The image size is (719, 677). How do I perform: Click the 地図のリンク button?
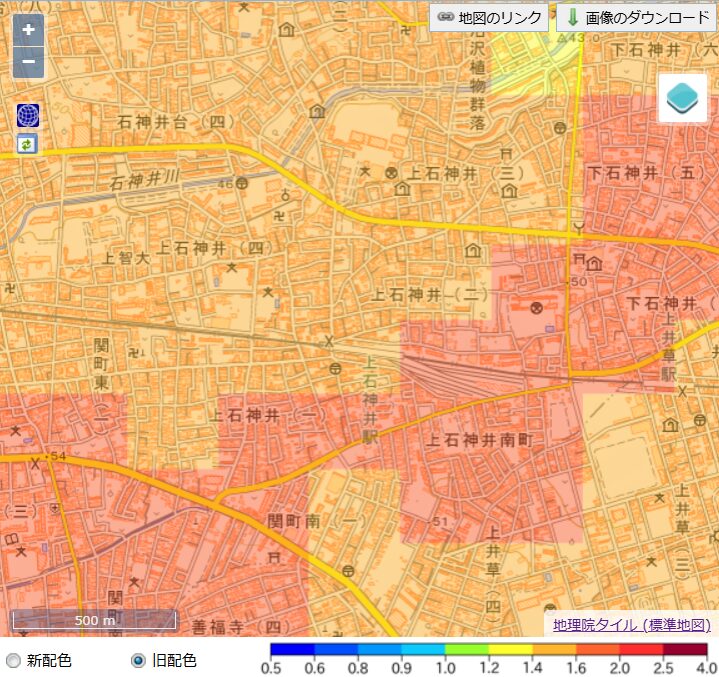[x=490, y=17]
